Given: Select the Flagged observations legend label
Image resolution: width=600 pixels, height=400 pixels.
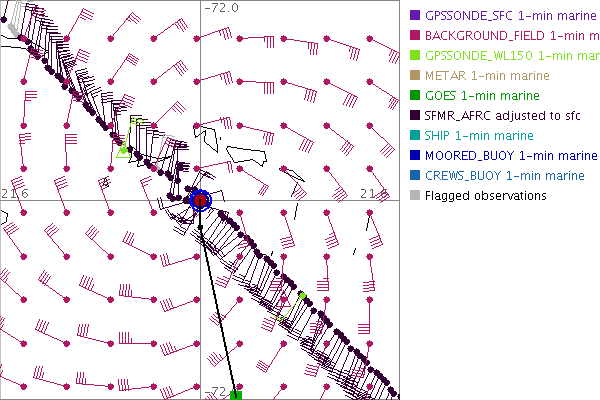Looking at the screenshot, I should point(485,196).
